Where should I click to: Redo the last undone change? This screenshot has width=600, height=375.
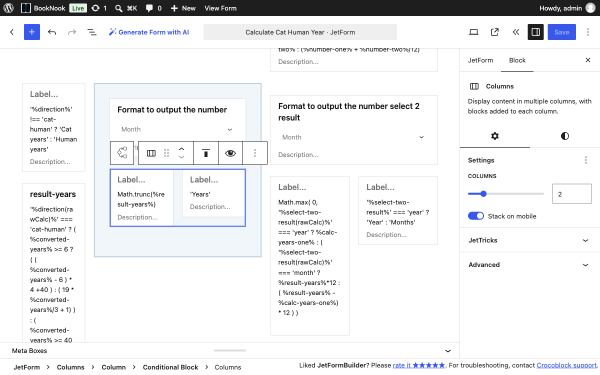(x=72, y=32)
